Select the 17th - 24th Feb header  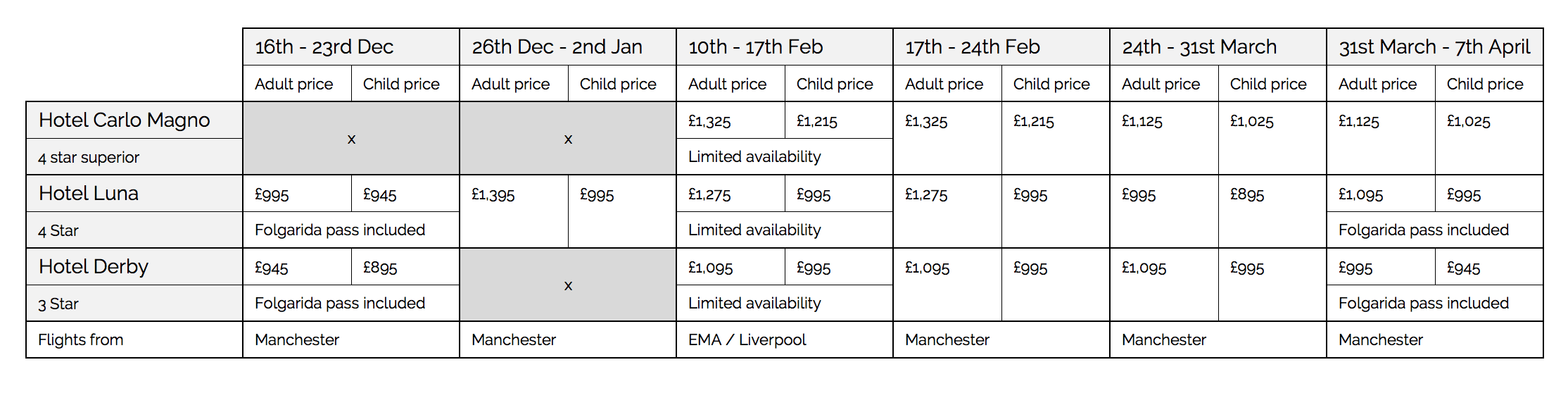[1001, 47]
